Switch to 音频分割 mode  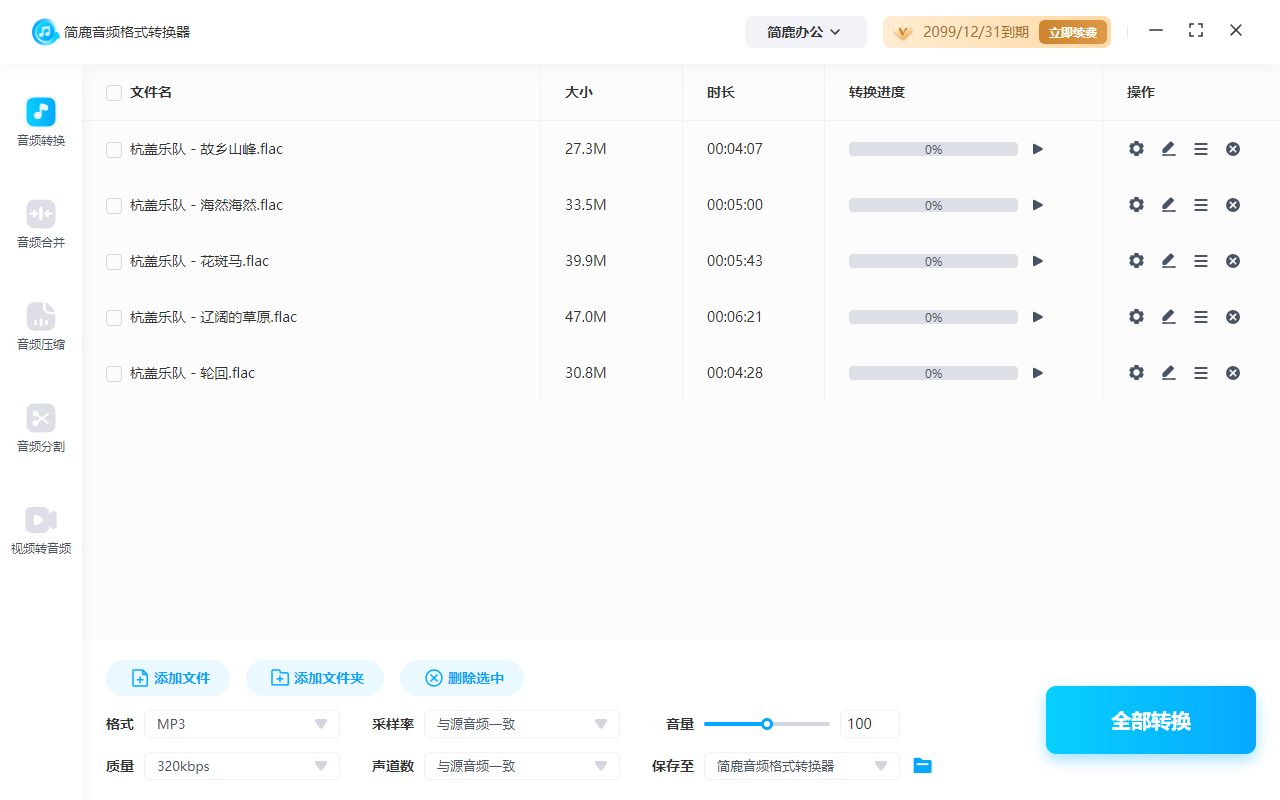tap(40, 429)
